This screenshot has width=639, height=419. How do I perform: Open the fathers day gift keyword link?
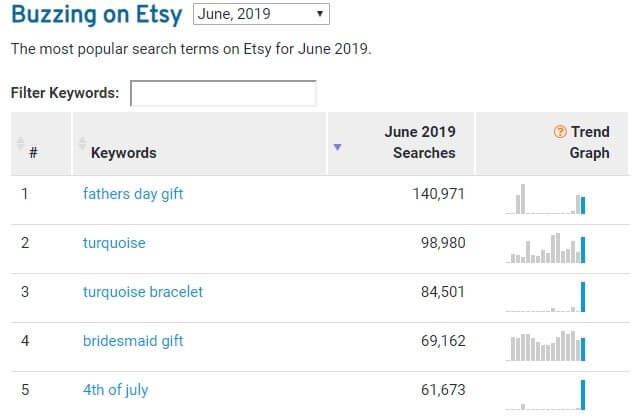tap(133, 194)
